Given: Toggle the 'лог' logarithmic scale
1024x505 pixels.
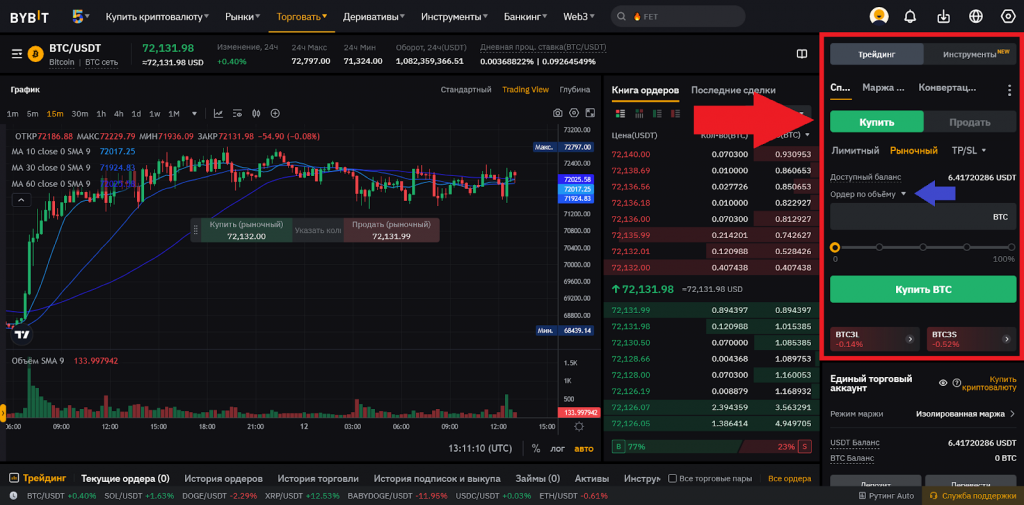Looking at the screenshot, I should (x=558, y=449).
